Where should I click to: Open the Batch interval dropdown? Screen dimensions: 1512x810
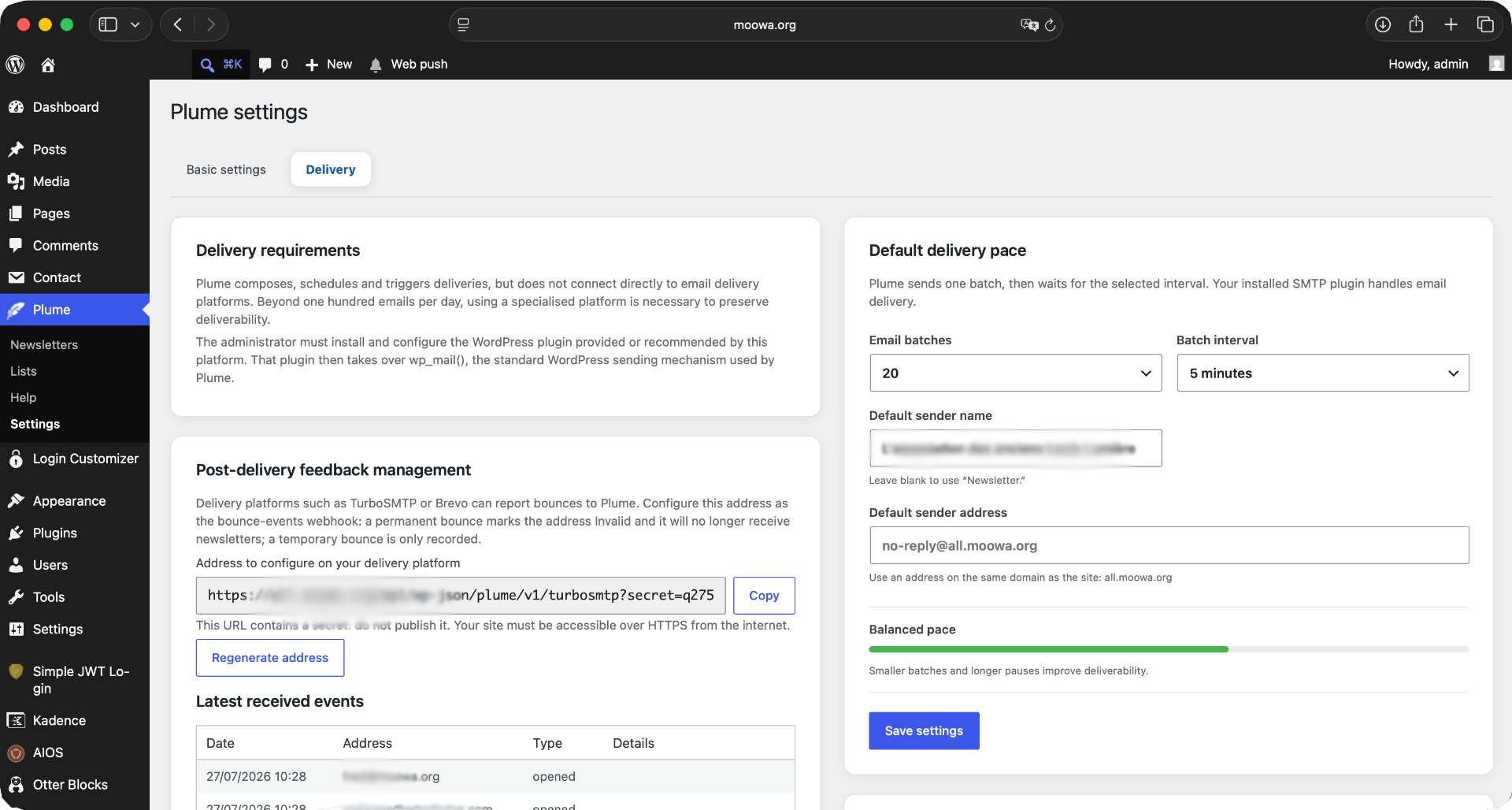(x=1323, y=373)
